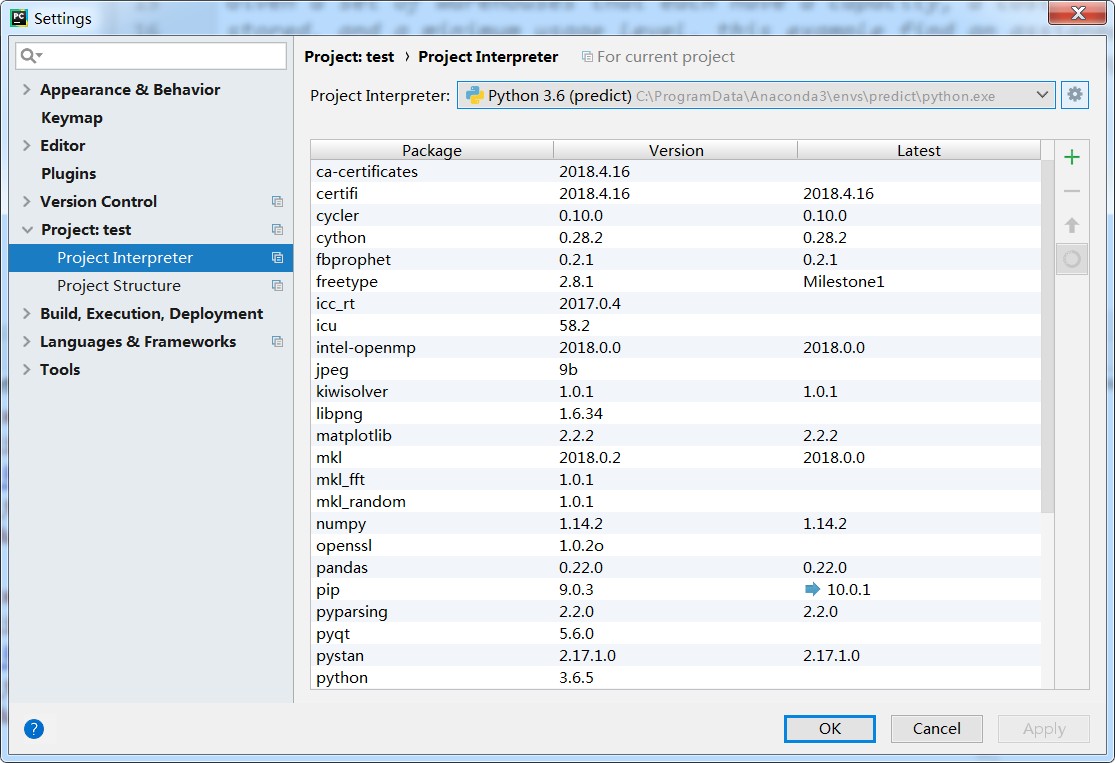1115x763 pixels.
Task: Select the pandas package row
Action: 676,568
